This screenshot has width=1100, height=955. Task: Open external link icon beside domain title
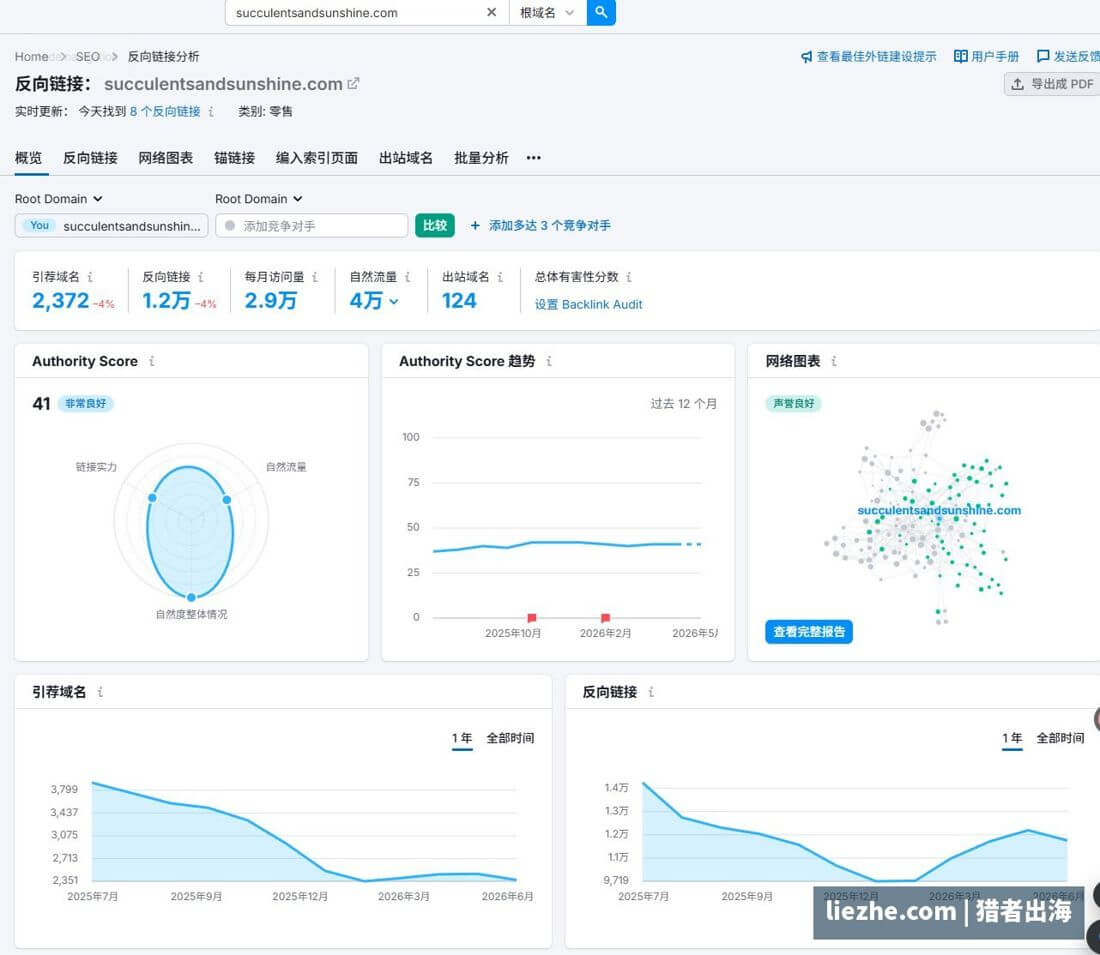(354, 84)
